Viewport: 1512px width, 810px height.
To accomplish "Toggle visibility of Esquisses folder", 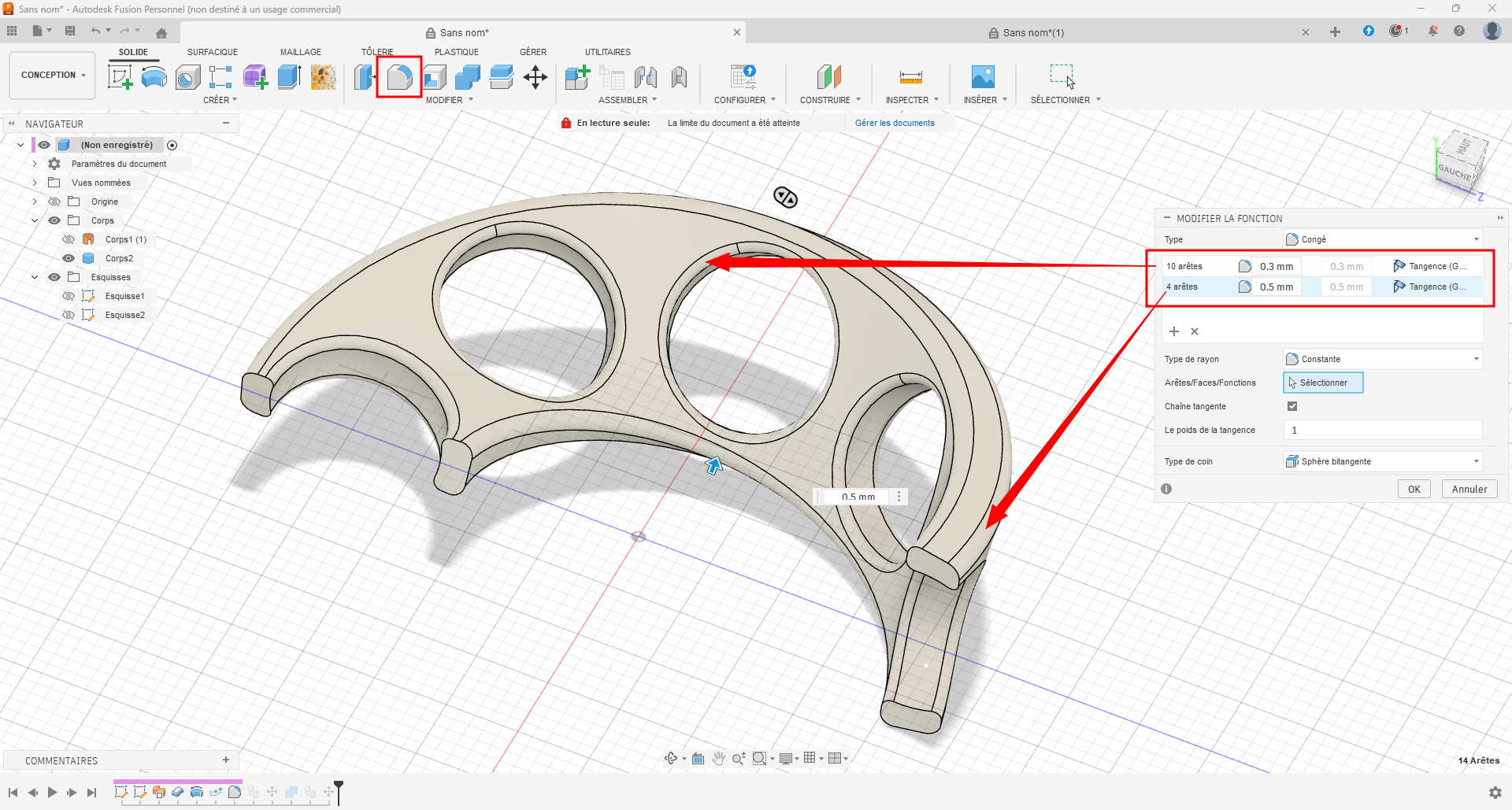I will [x=54, y=277].
